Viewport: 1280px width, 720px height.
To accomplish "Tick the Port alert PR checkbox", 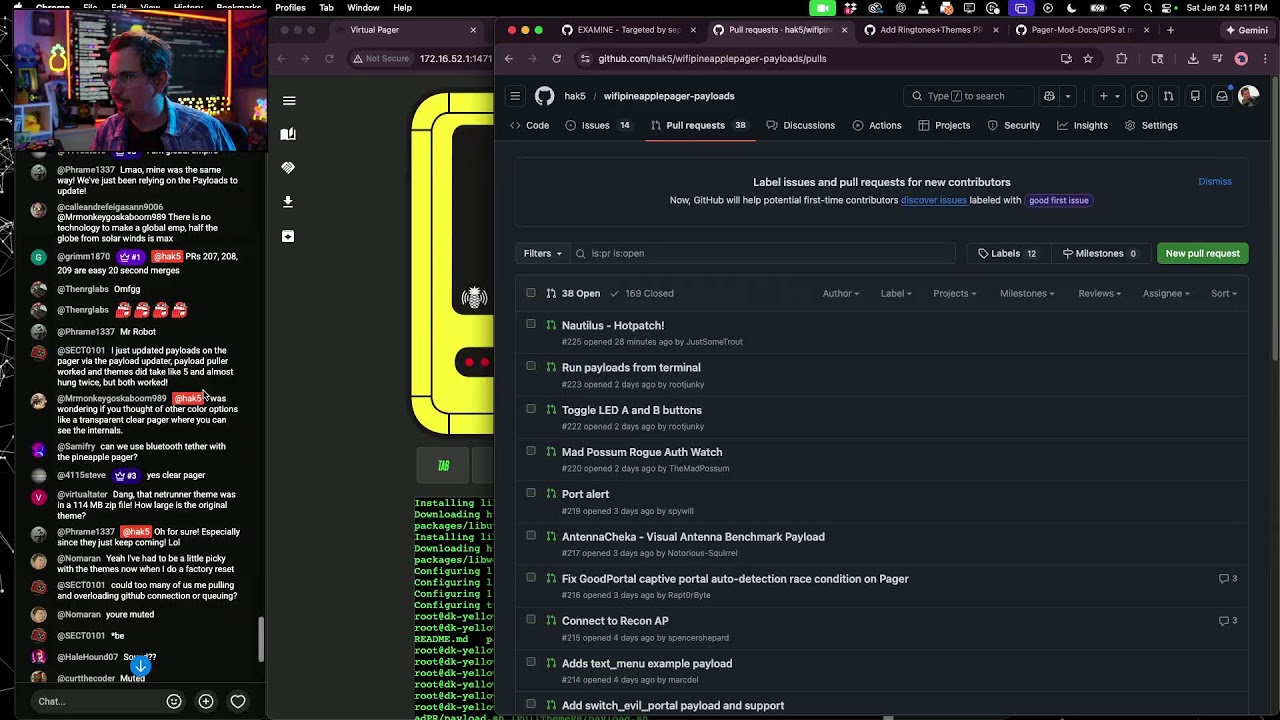I will [531, 493].
